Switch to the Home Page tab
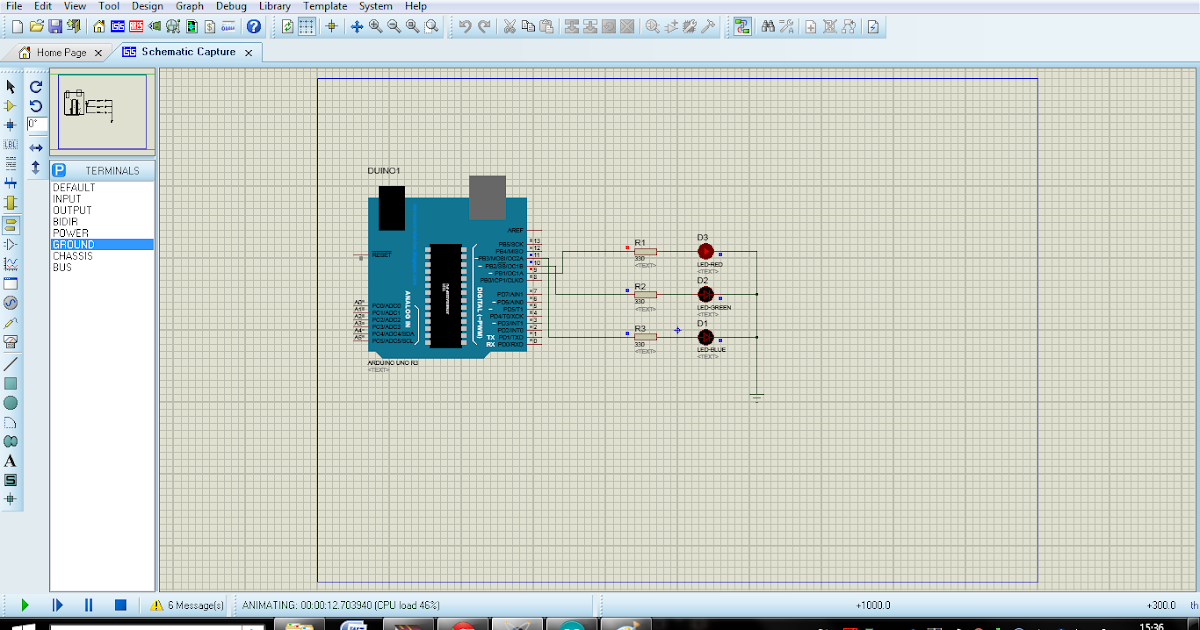 tap(61, 52)
